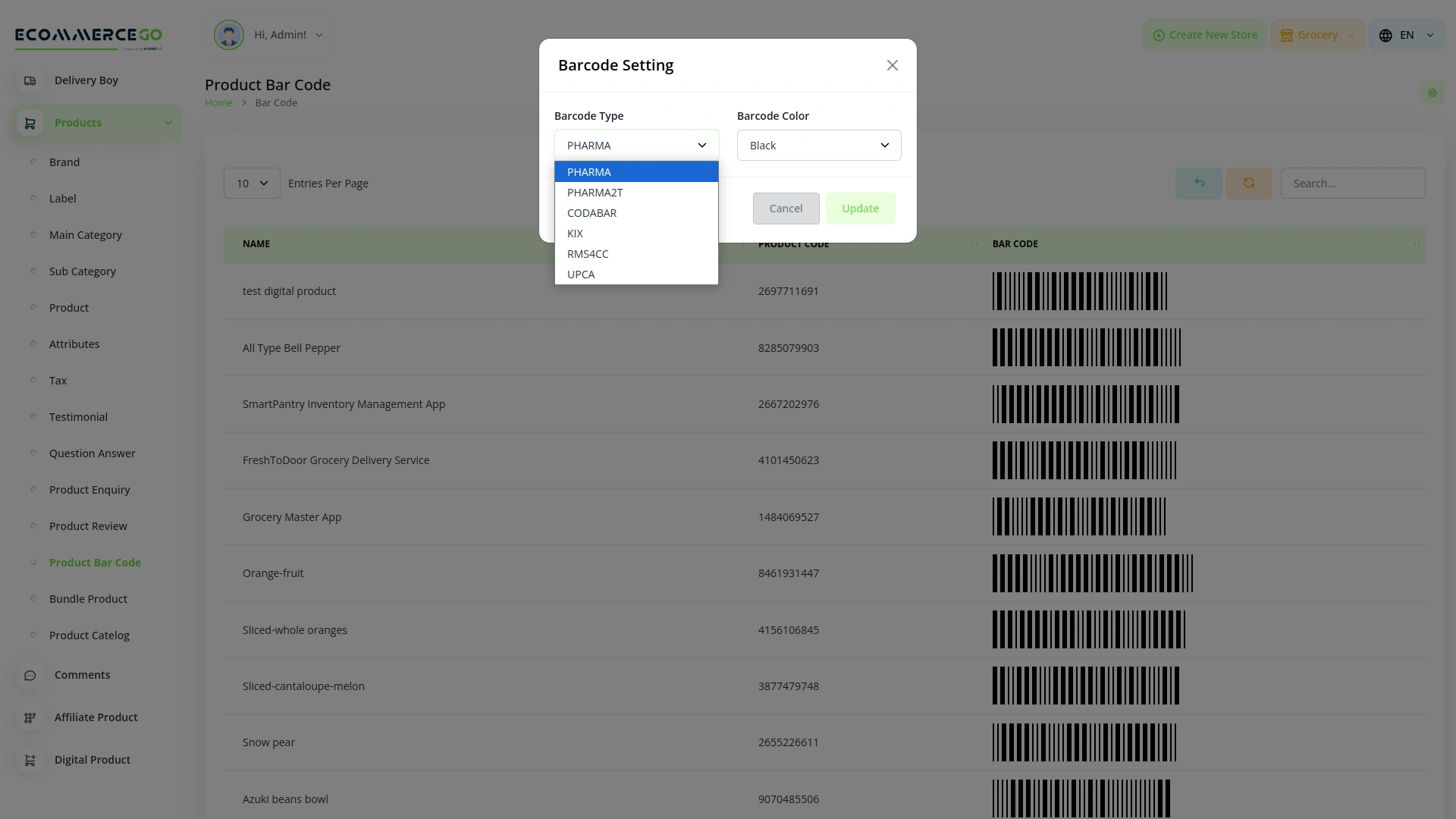Click the orange refresh barcode icon
Viewport: 1456px width, 819px height.
pos(1249,183)
